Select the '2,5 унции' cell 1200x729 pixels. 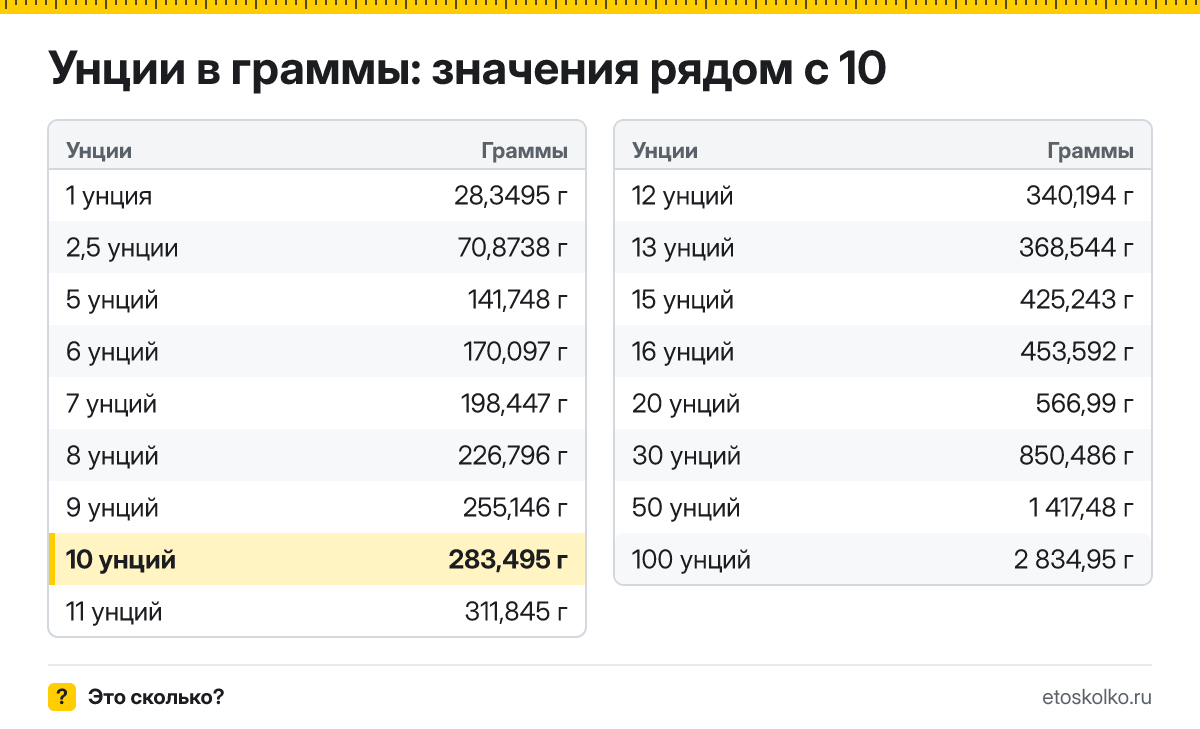122,247
